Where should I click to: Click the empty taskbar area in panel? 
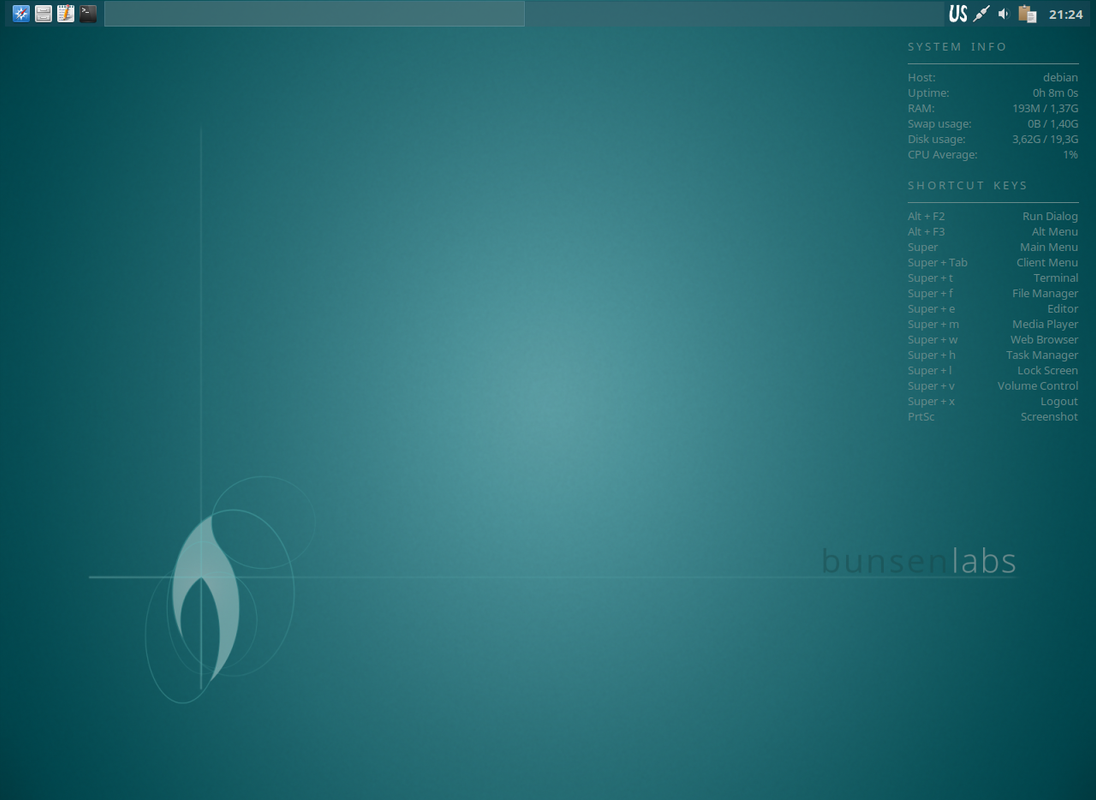pyautogui.click(x=315, y=13)
